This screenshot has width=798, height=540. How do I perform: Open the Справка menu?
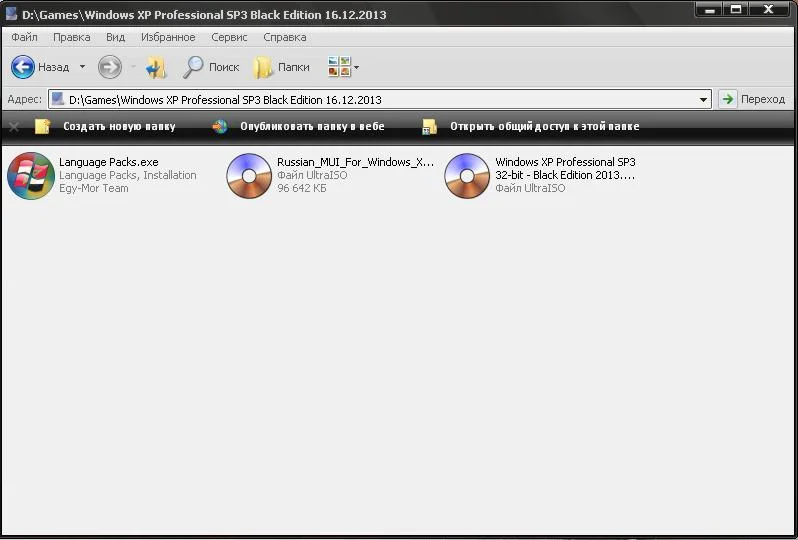(284, 37)
